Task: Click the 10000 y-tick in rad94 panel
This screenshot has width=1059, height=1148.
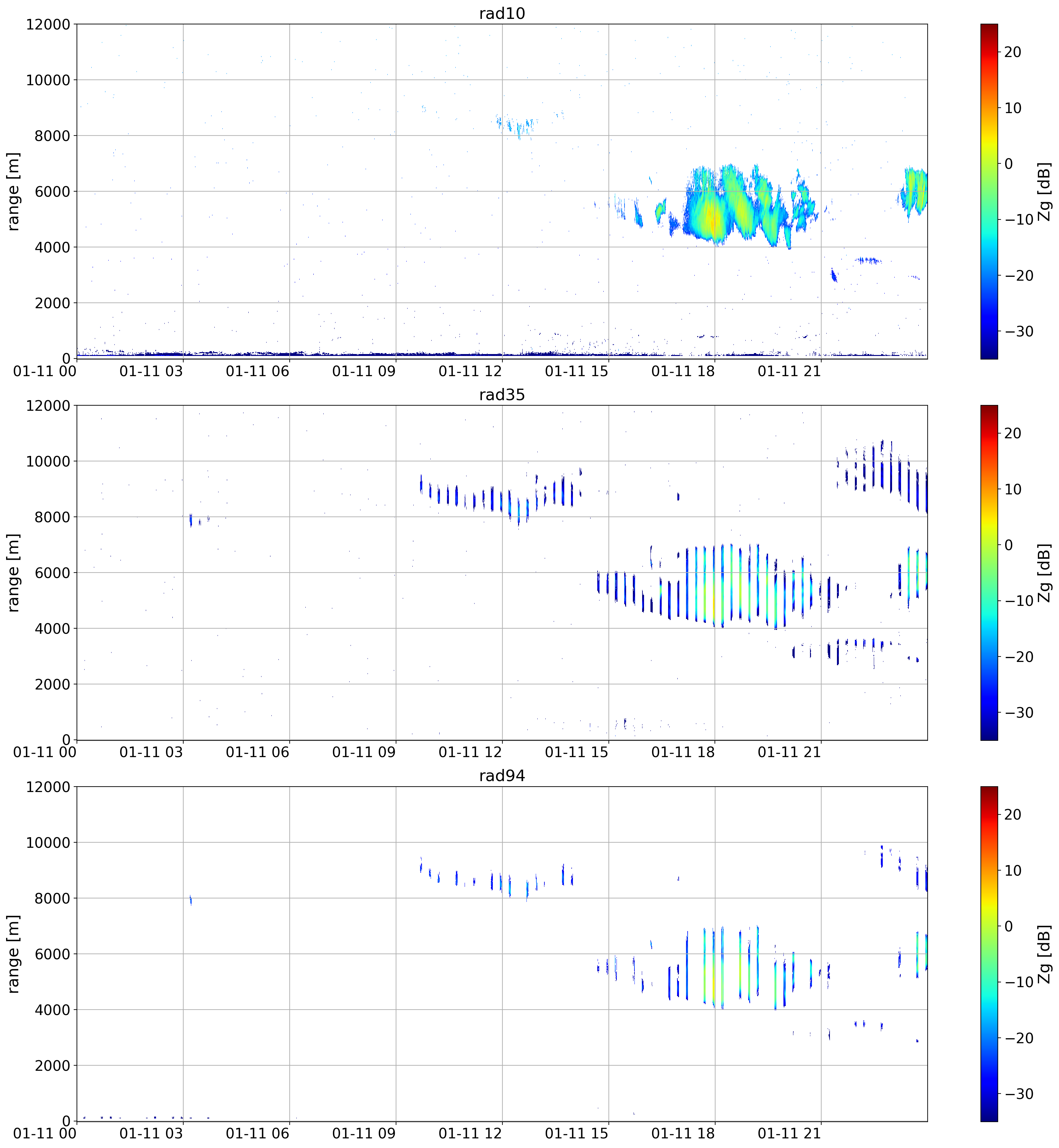Action: point(48,842)
